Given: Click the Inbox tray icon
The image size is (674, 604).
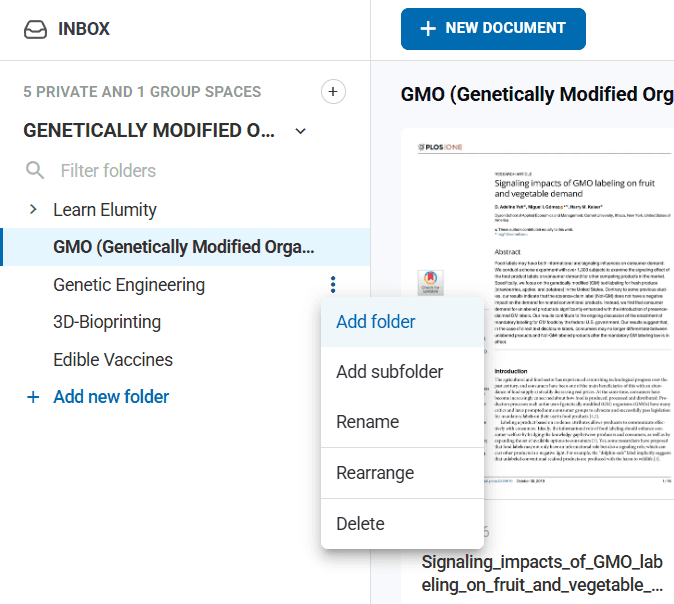Looking at the screenshot, I should click(x=35, y=29).
